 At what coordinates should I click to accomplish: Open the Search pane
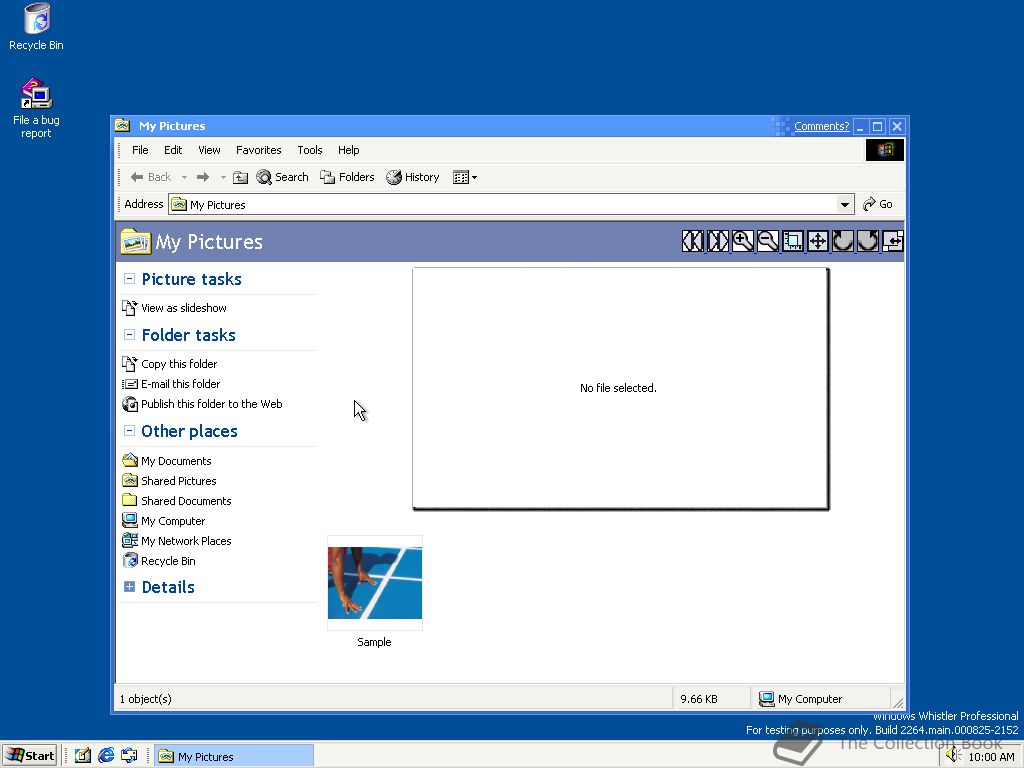(x=282, y=177)
